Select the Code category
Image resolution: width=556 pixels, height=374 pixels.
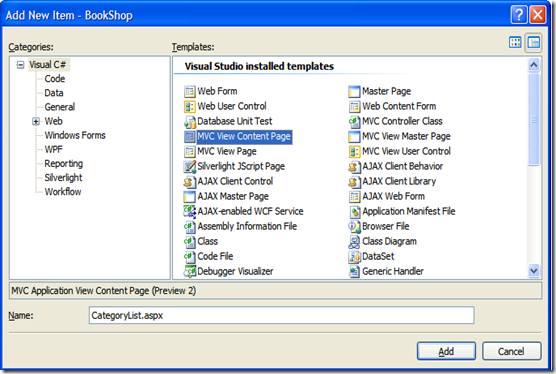[x=55, y=79]
